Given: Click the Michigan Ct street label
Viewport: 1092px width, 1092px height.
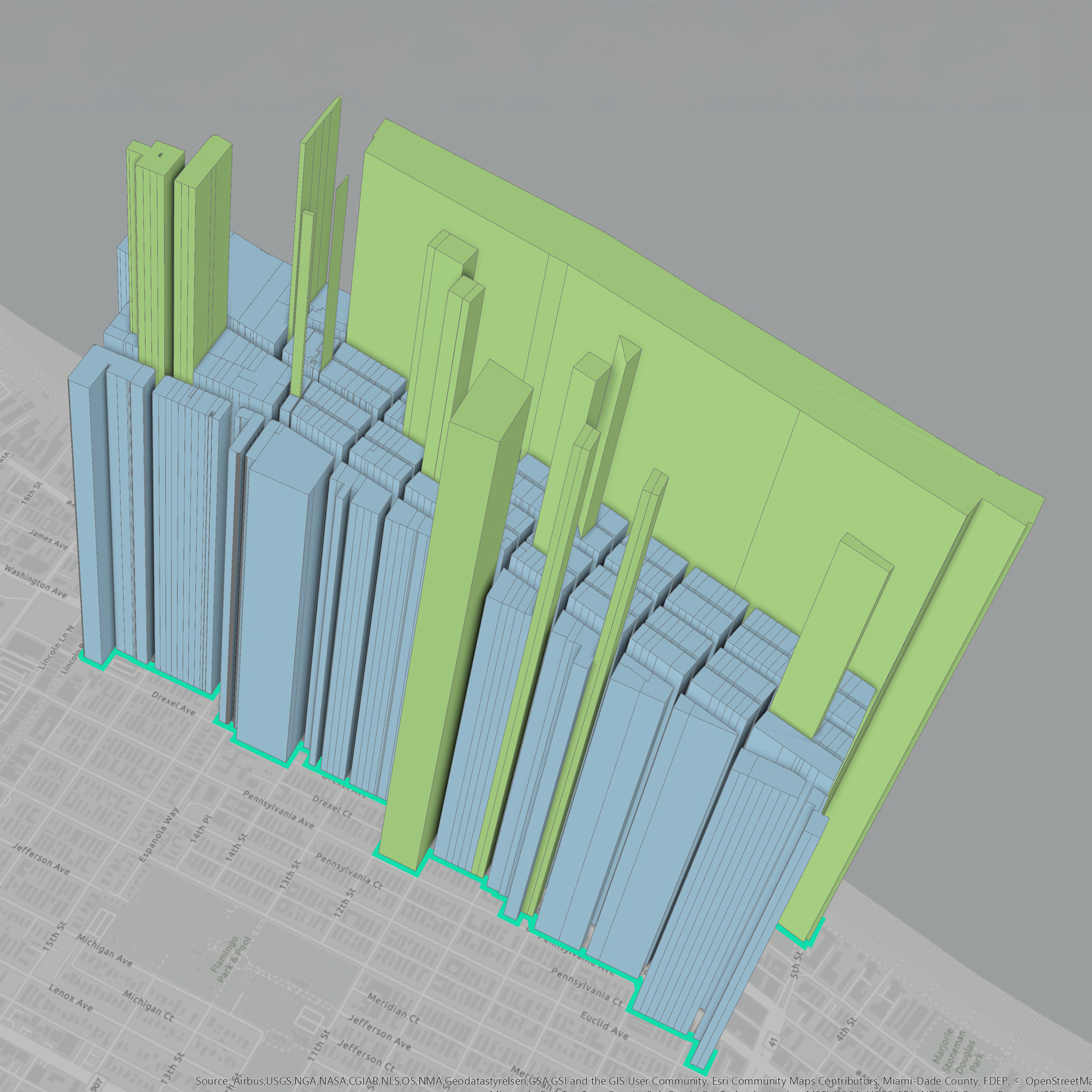Looking at the screenshot, I should [x=148, y=1005].
